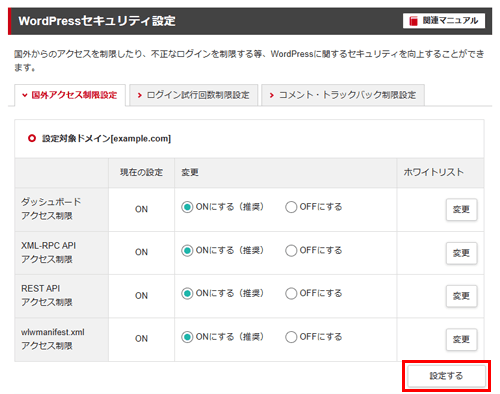The image size is (500, 394).
Task: Switch to コメント・トラックバック制限設定 tab
Action: coord(343,95)
